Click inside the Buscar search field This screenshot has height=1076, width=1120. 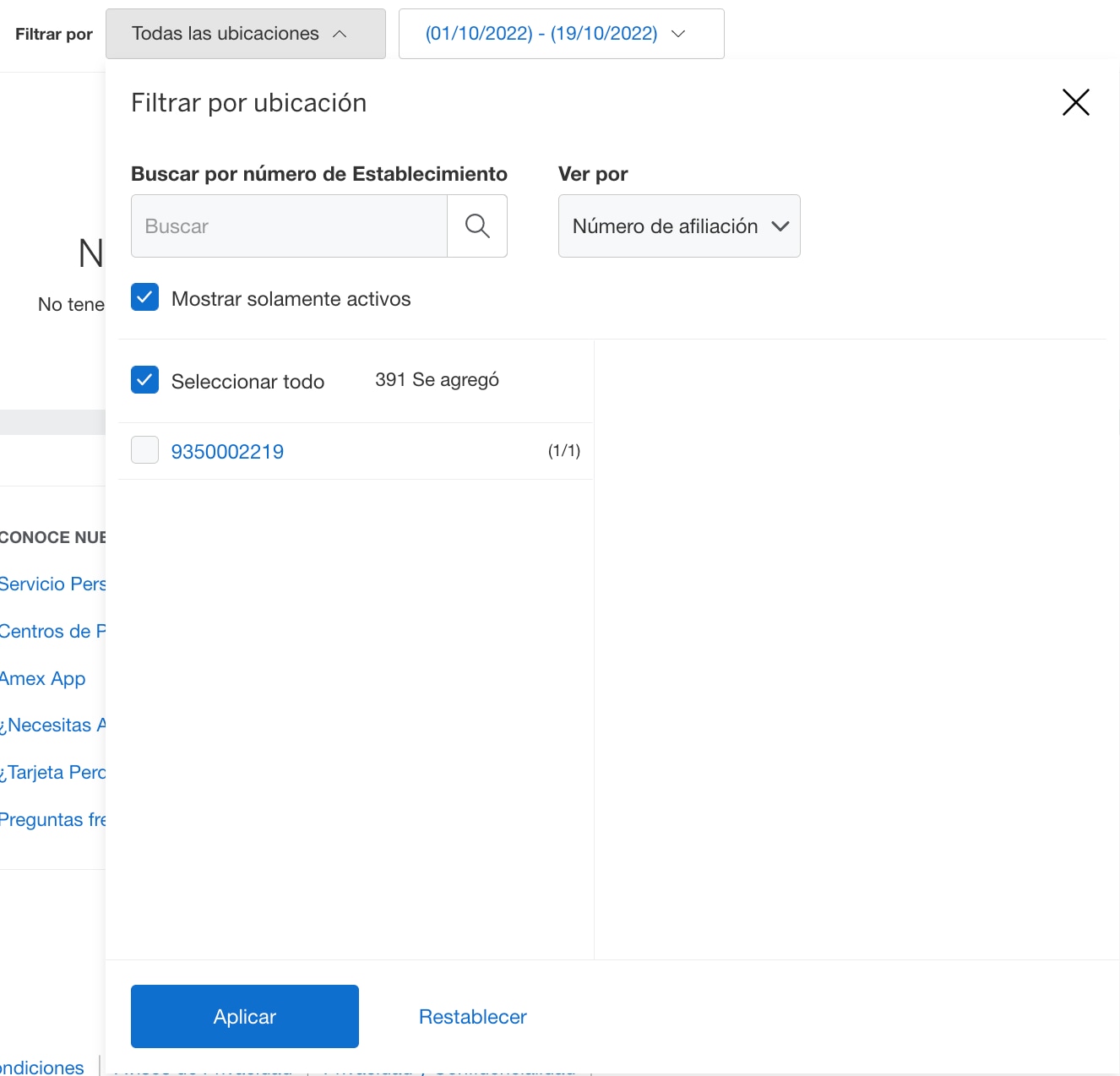click(287, 226)
